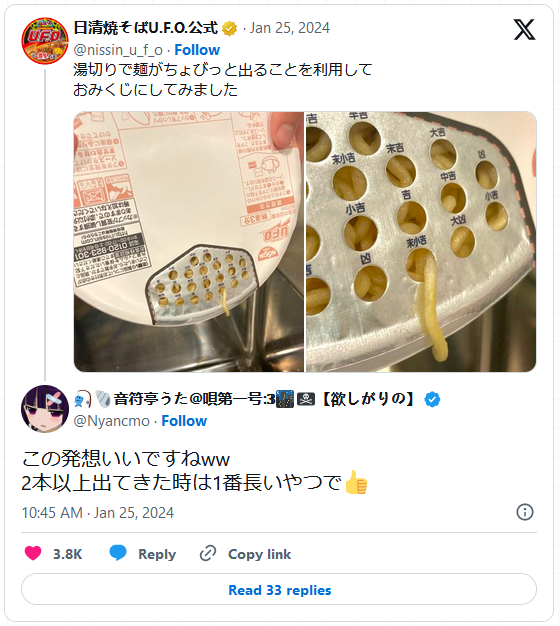Click the gold verified badge
This screenshot has width=560, height=626.
tap(229, 28)
